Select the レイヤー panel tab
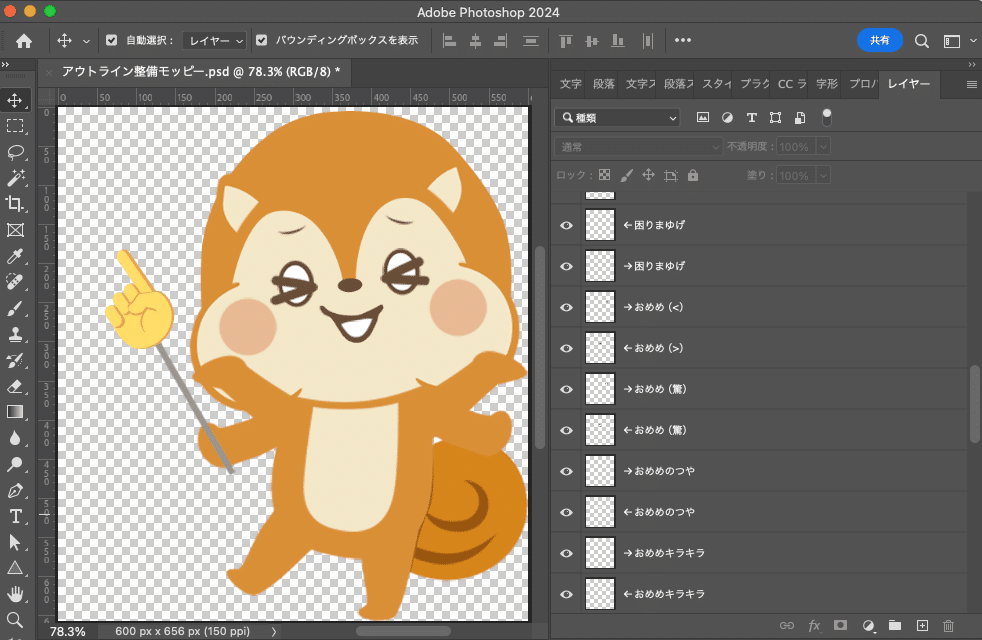This screenshot has height=640, width=982. coord(909,84)
